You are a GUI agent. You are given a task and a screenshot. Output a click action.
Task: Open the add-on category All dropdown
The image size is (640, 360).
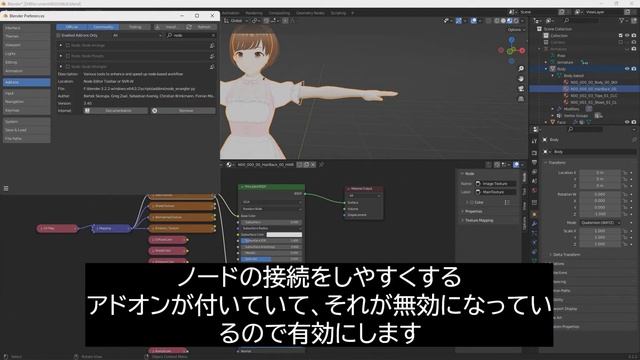137,36
